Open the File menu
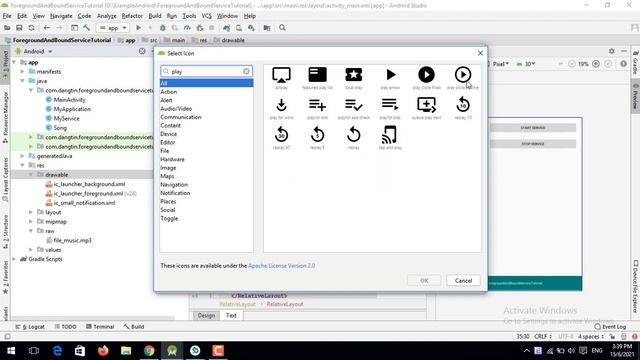This screenshot has width=640, height=360. point(7,16)
